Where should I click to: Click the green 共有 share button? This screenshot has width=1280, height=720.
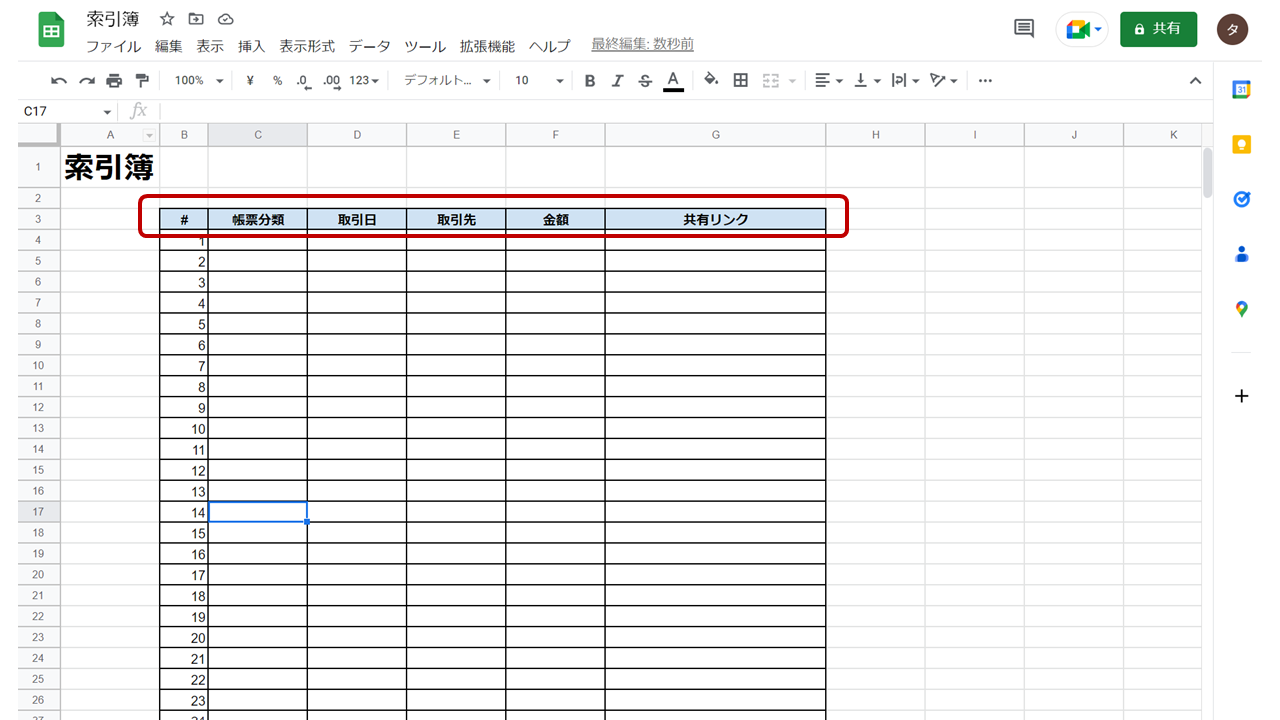pos(1158,29)
